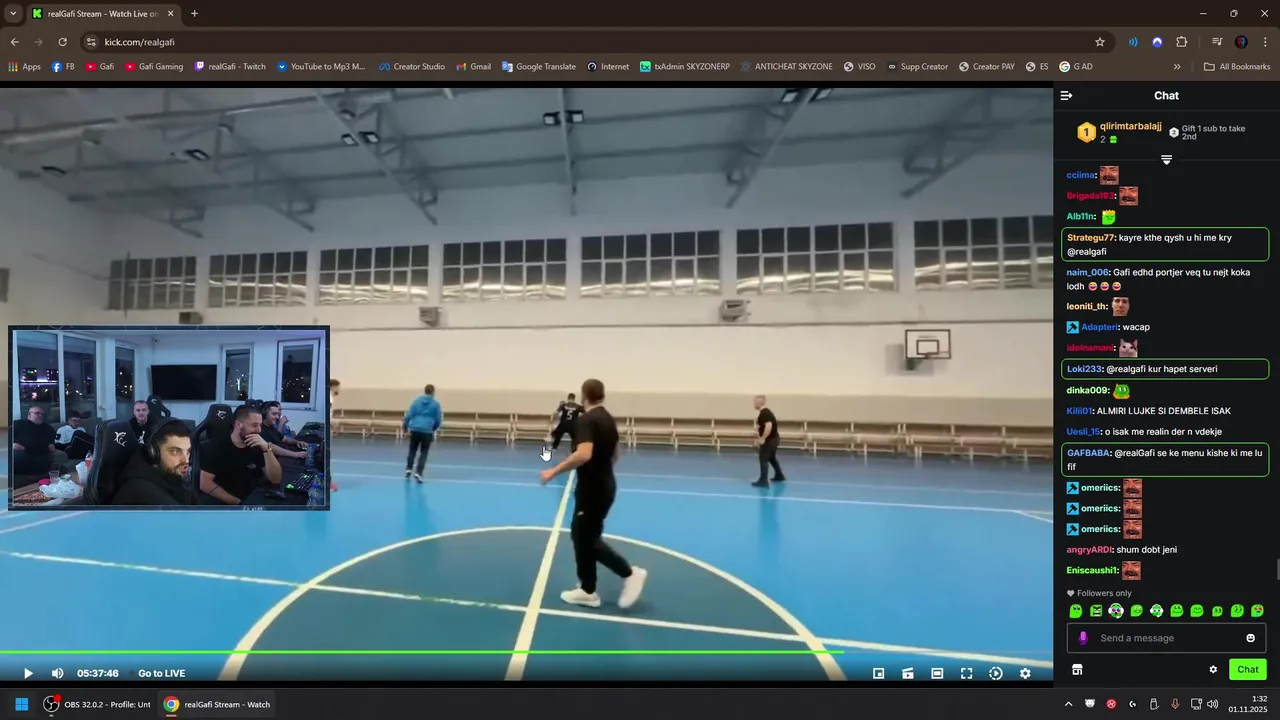Screen dimensions: 1280x720
Task: Open Creator Studio bookmark
Action: 411,67
